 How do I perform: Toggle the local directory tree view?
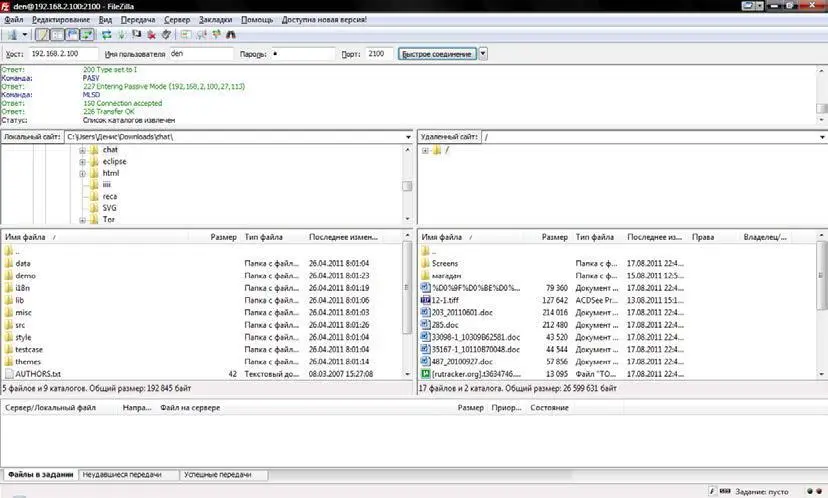pos(57,35)
